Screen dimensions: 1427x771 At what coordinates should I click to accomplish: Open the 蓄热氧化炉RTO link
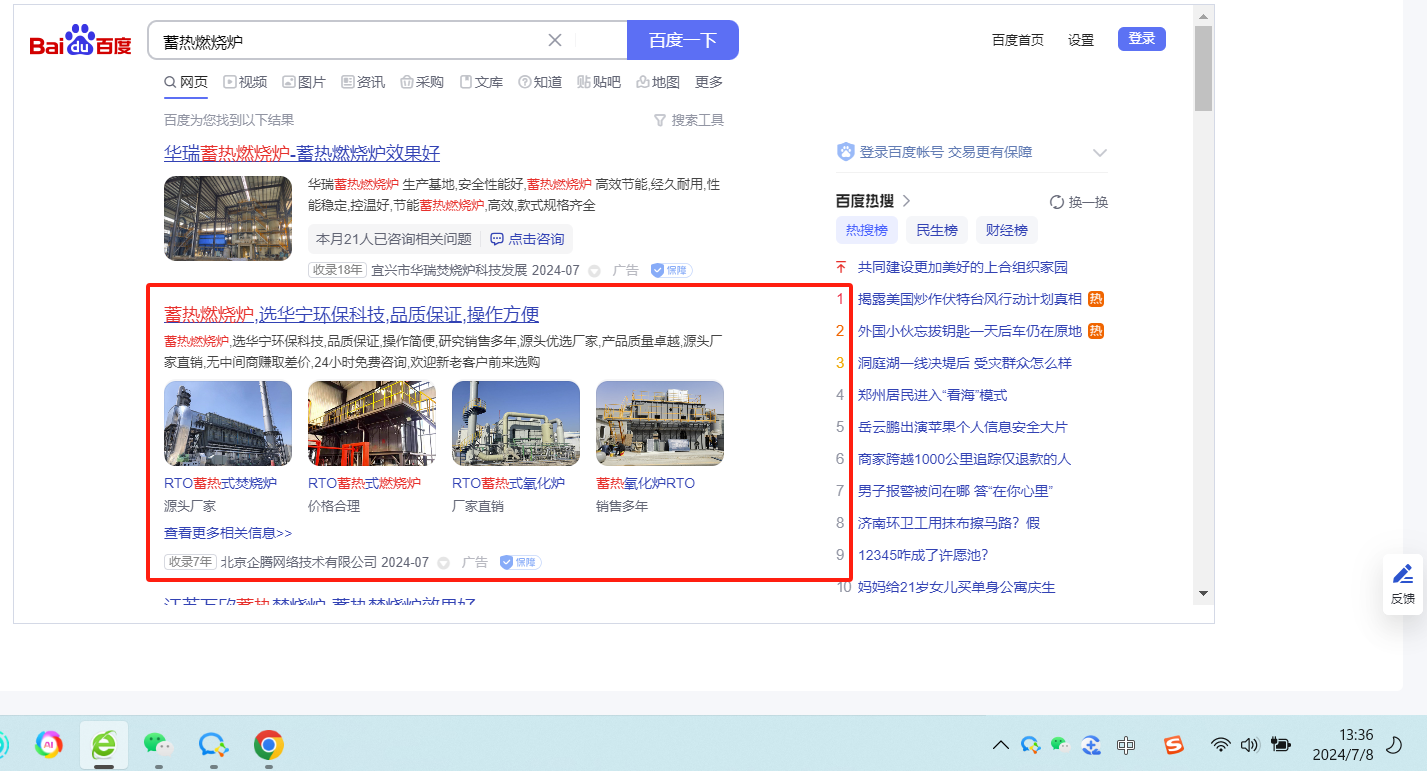[645, 483]
